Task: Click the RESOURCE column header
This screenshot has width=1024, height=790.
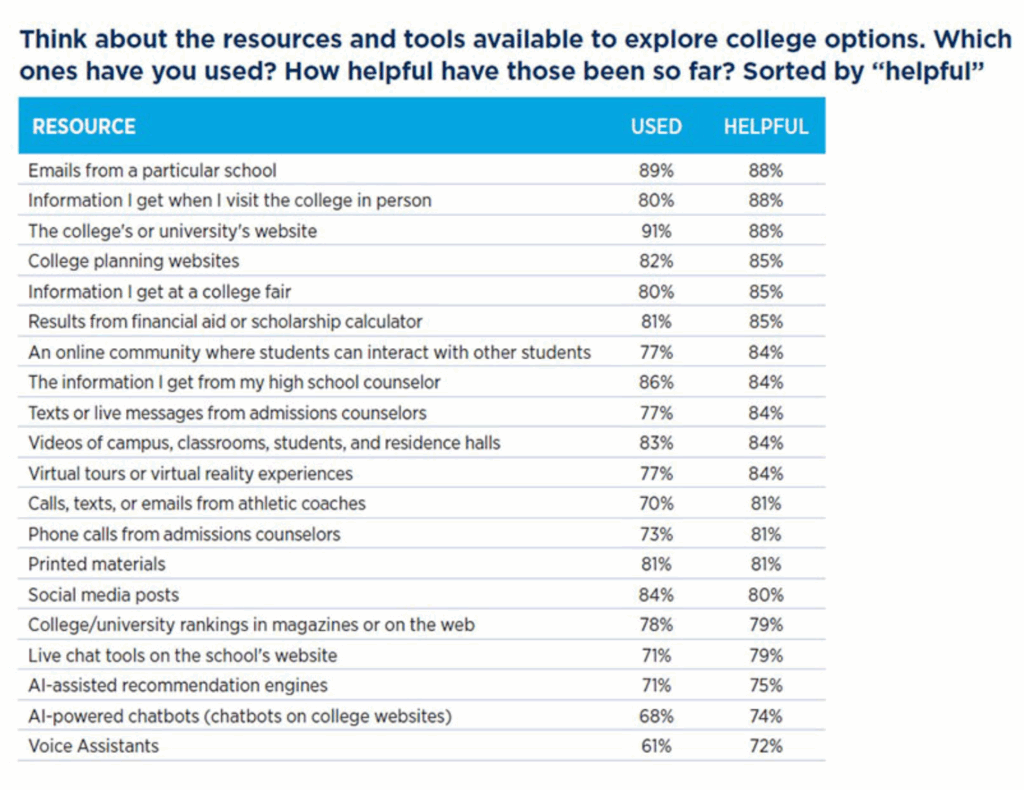Action: pyautogui.click(x=84, y=127)
